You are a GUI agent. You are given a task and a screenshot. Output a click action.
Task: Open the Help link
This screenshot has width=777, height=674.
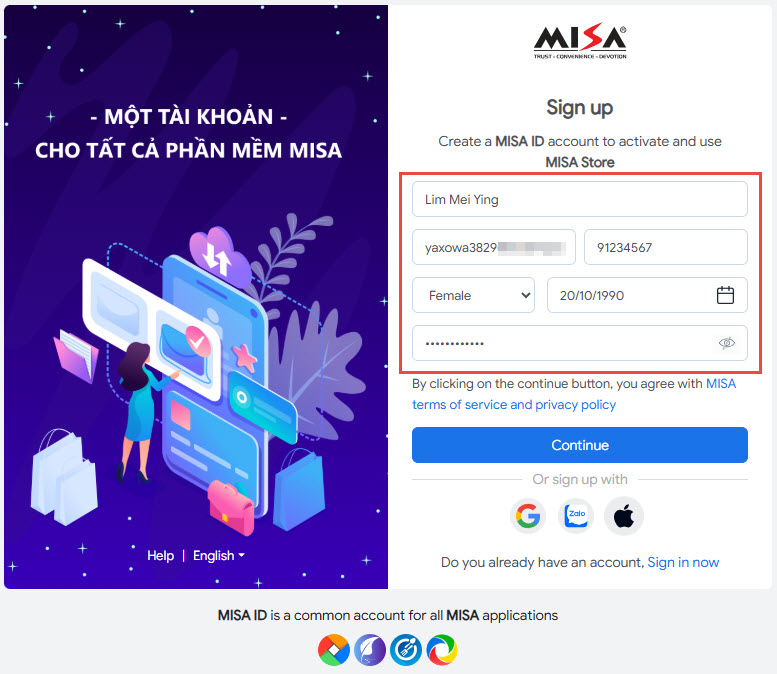coord(161,556)
